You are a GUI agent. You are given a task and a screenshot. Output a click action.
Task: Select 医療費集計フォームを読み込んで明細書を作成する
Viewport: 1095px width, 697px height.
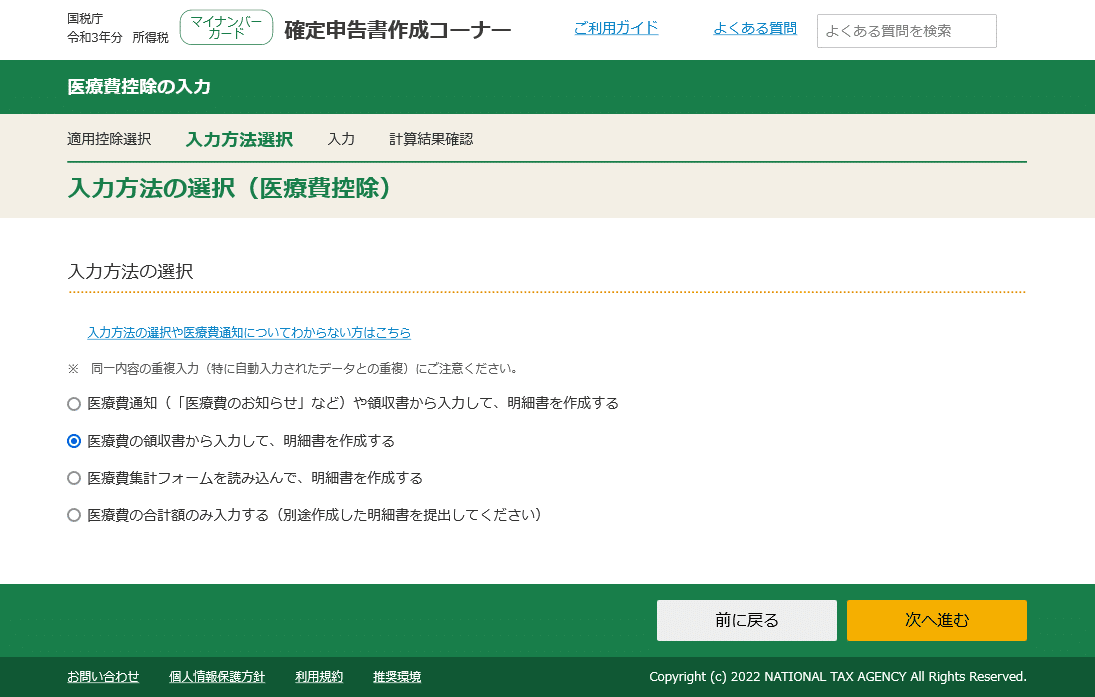[x=74, y=478]
